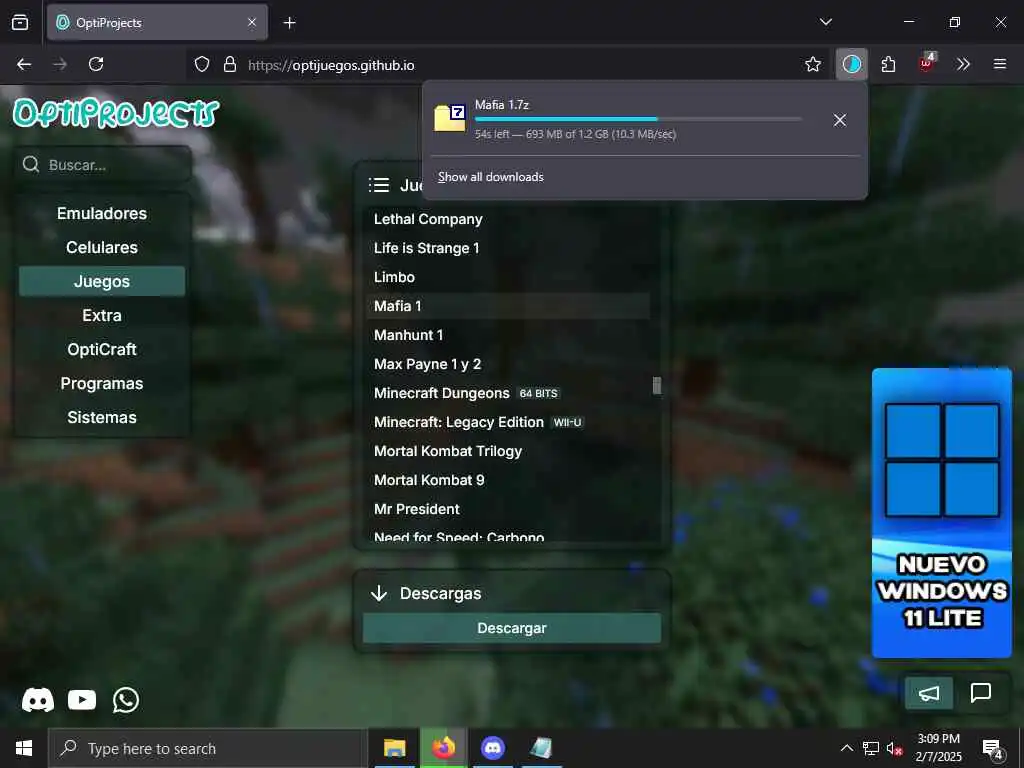Click the Firefox downloads progress icon
Screen dimensions: 1024x768
pos(852,64)
